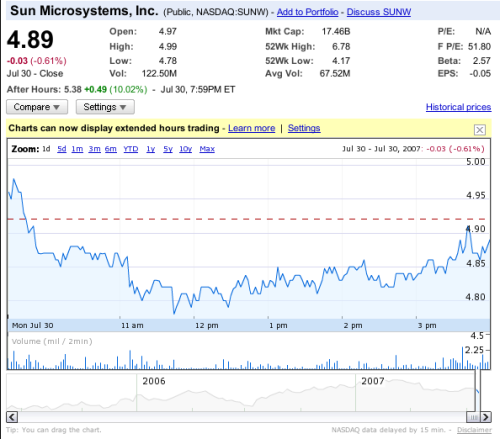Select YTD zoom range
Image resolution: width=500 pixels, height=439 pixels.
tap(131, 149)
